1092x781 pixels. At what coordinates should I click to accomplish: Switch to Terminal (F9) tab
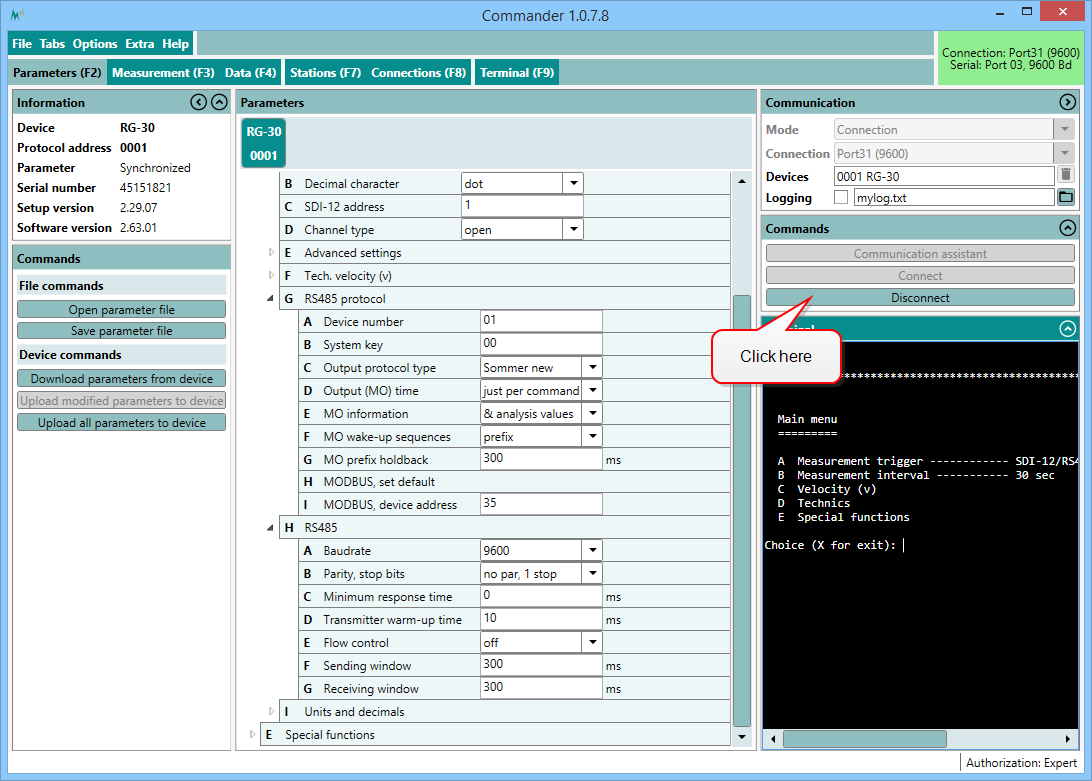[x=517, y=72]
